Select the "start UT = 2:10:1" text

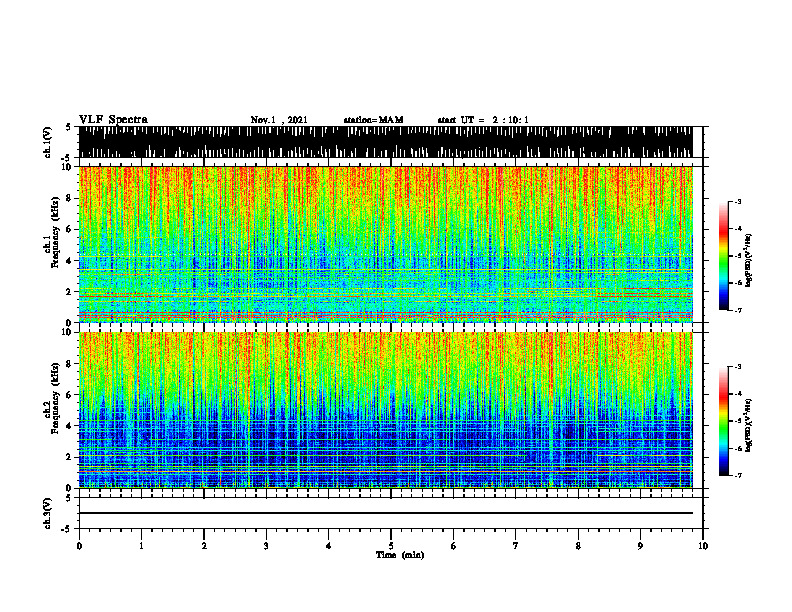tap(483, 120)
